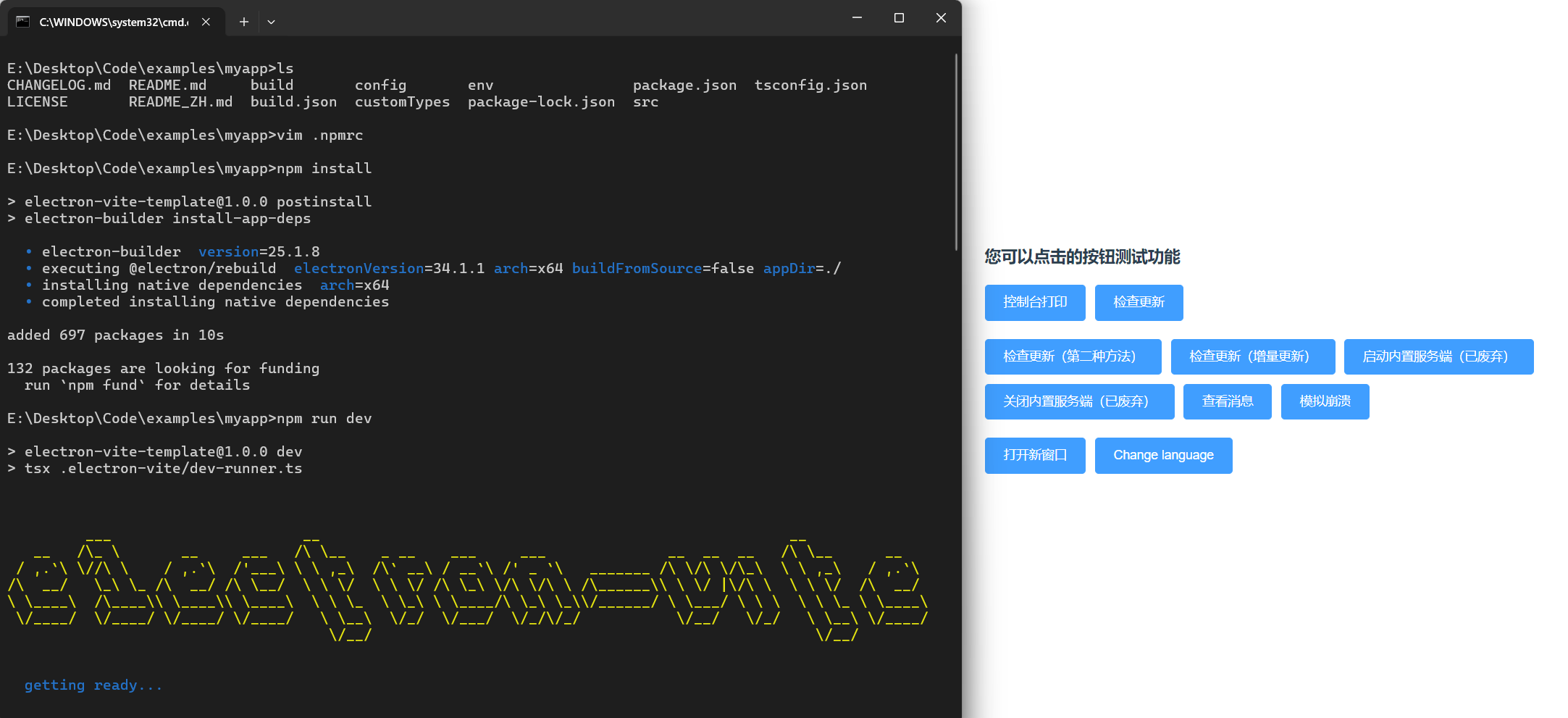Open messages with 查看消息 button
Viewport: 1568px width, 718px height.
point(1227,401)
